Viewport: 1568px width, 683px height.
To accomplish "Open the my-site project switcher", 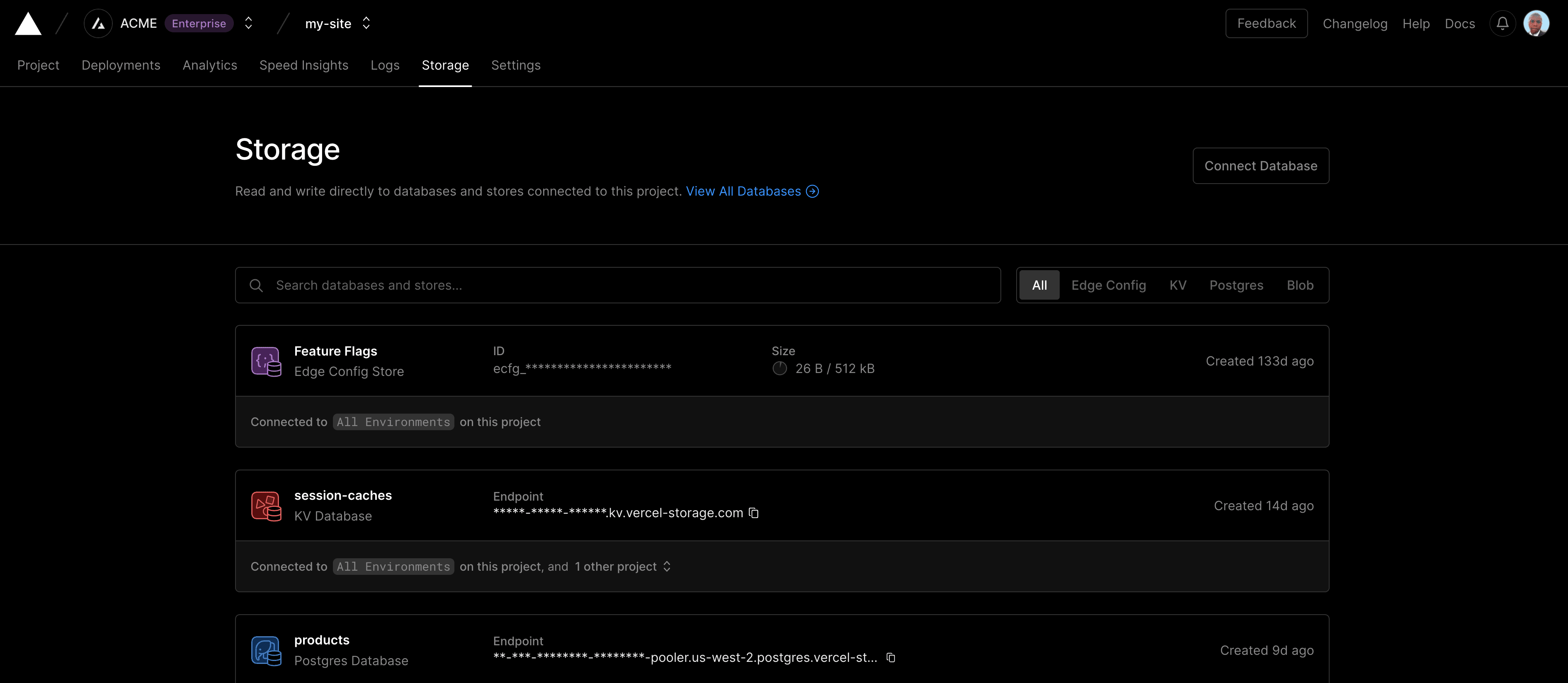I will point(367,24).
